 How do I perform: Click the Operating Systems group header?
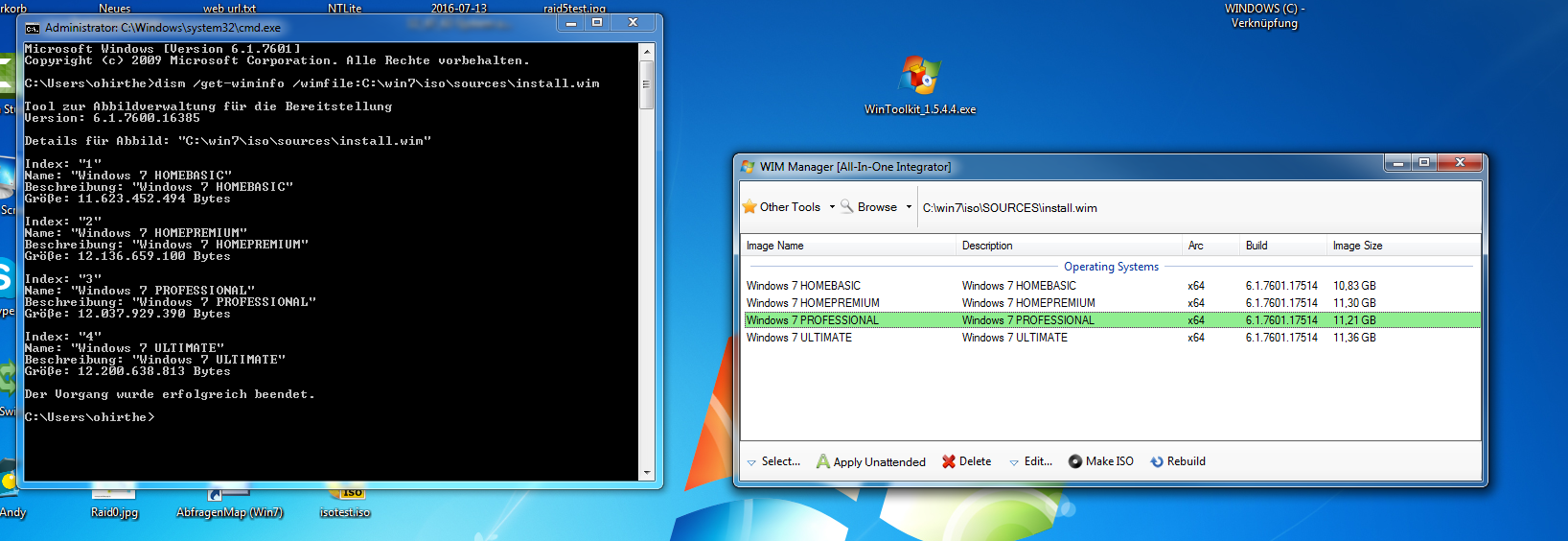coord(1111,267)
